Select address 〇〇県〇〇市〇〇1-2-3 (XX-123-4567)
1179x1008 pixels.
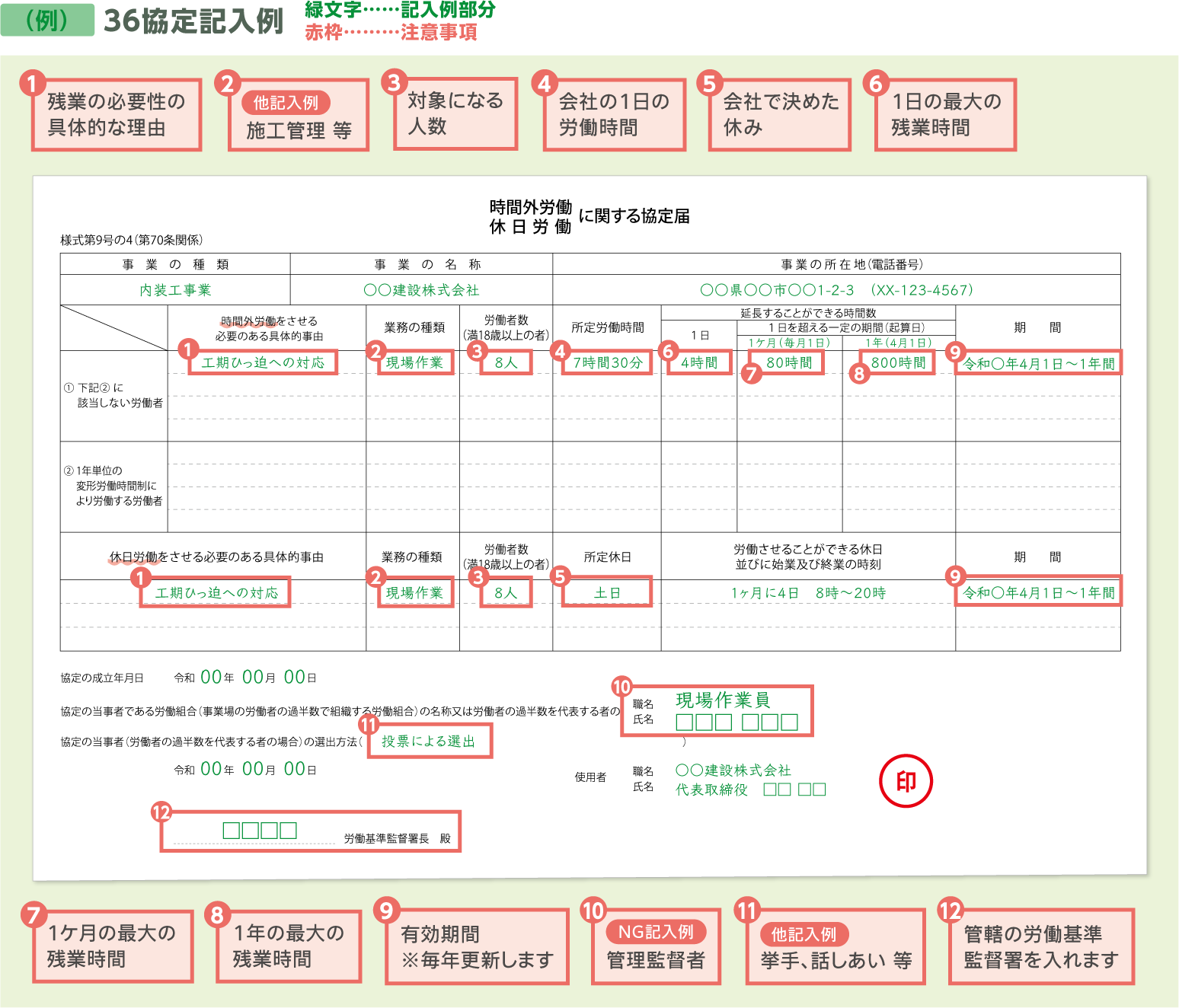pos(836,290)
